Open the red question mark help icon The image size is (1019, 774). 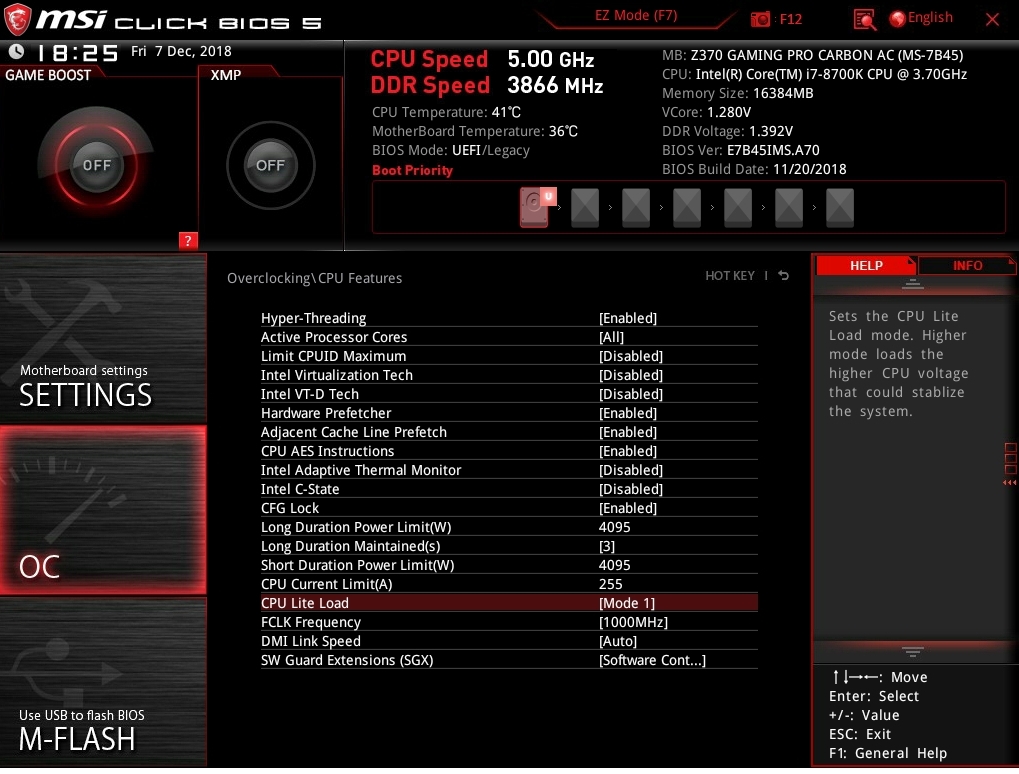(x=188, y=241)
